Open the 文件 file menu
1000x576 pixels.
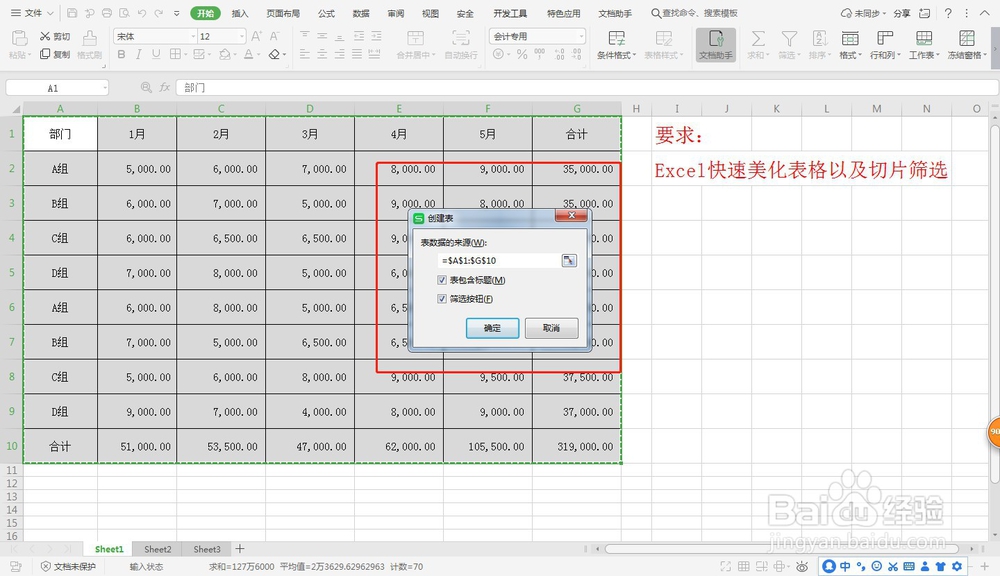32,13
